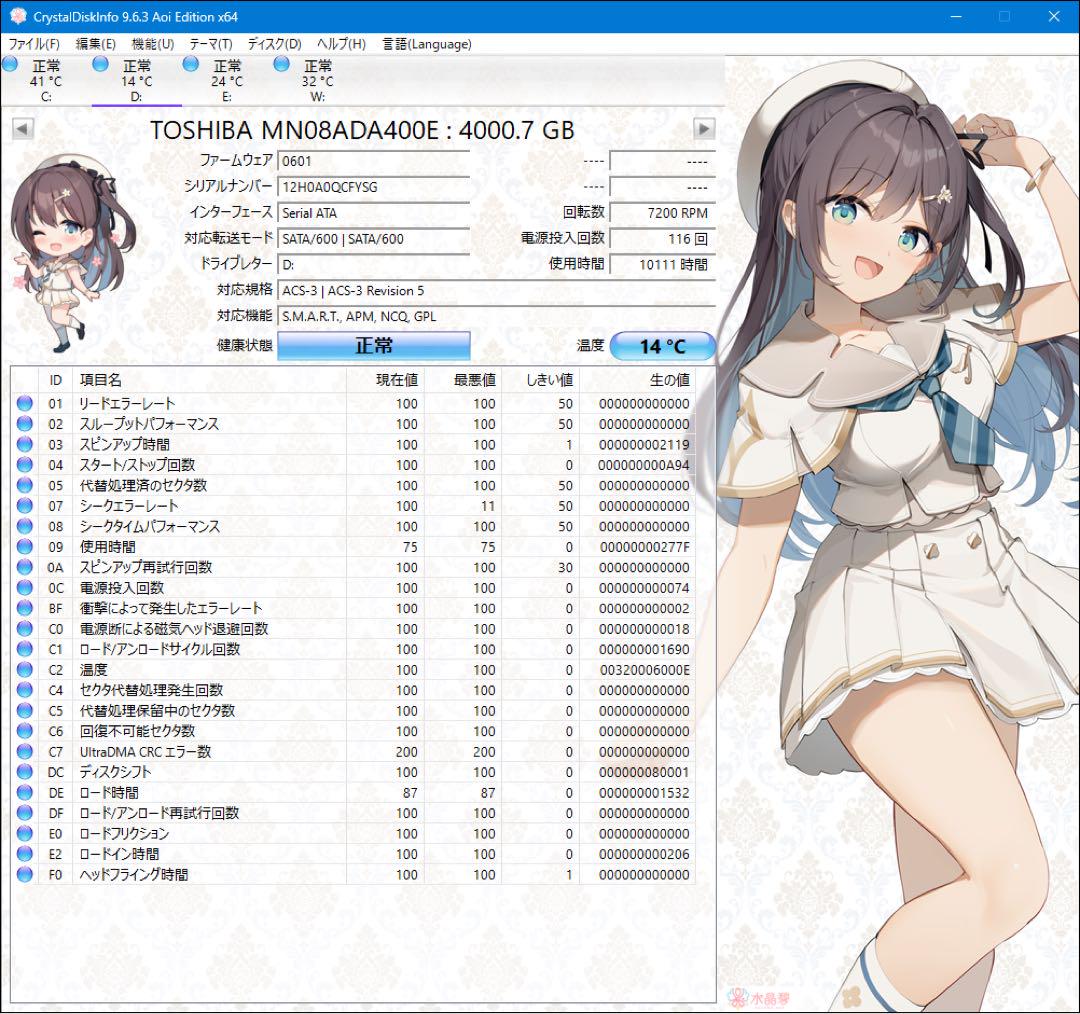
Task: Click the 正常 health status button
Action: coord(374,346)
